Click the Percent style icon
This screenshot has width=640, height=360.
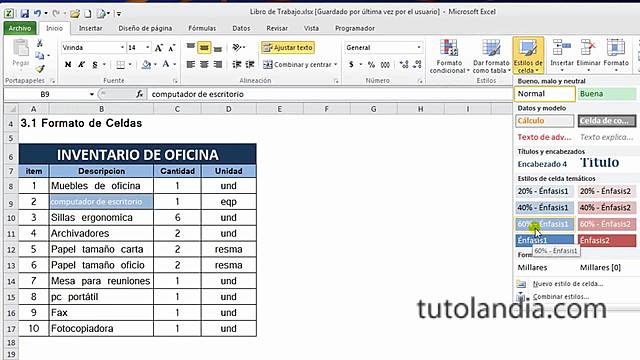coord(371,64)
